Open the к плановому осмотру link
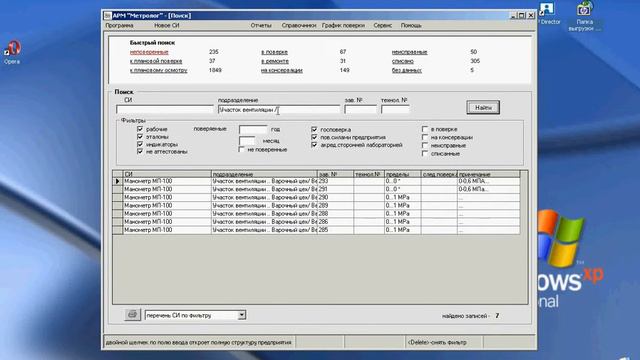Viewport: 640px width, 360px height. tap(158, 70)
